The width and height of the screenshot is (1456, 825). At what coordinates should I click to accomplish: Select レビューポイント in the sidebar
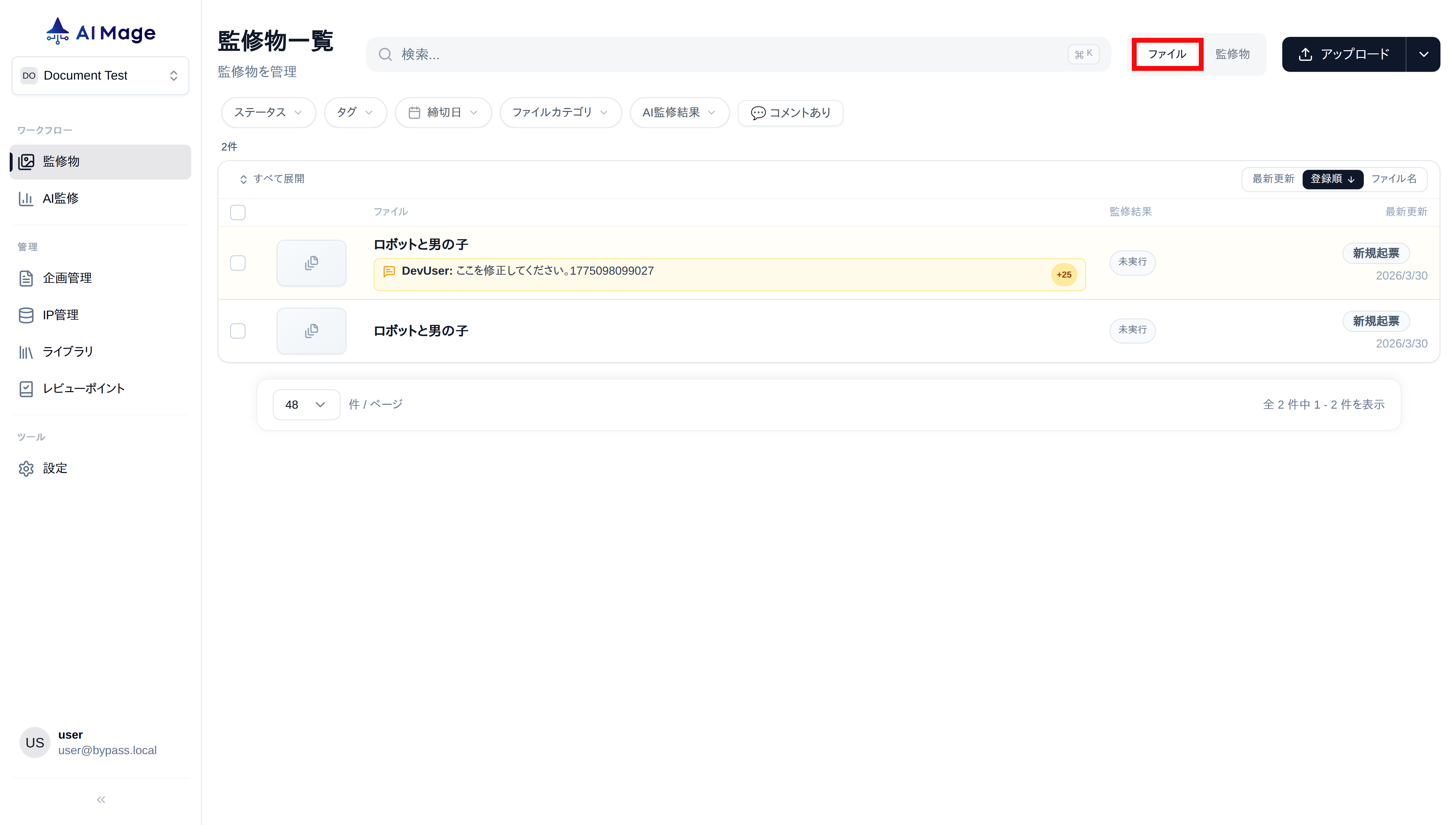pyautogui.click(x=83, y=388)
